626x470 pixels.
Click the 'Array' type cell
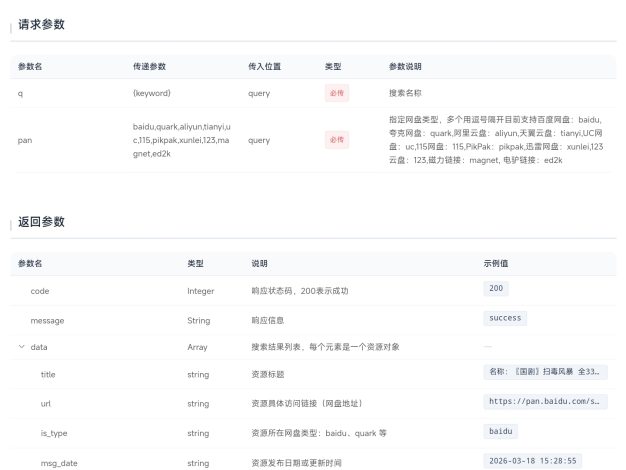[198, 347]
